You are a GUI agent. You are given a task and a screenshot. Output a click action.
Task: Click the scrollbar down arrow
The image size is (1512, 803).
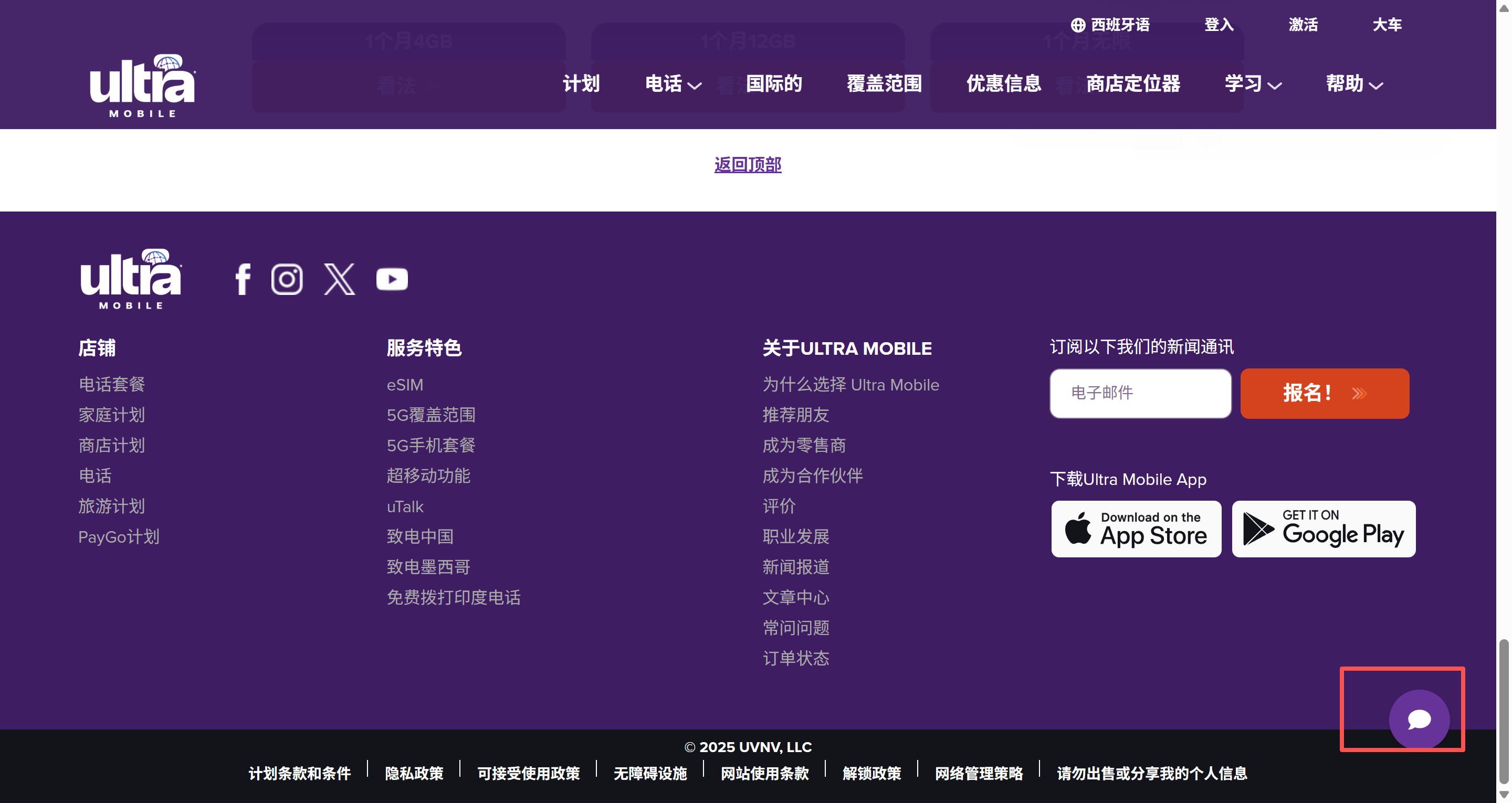pos(1504,795)
